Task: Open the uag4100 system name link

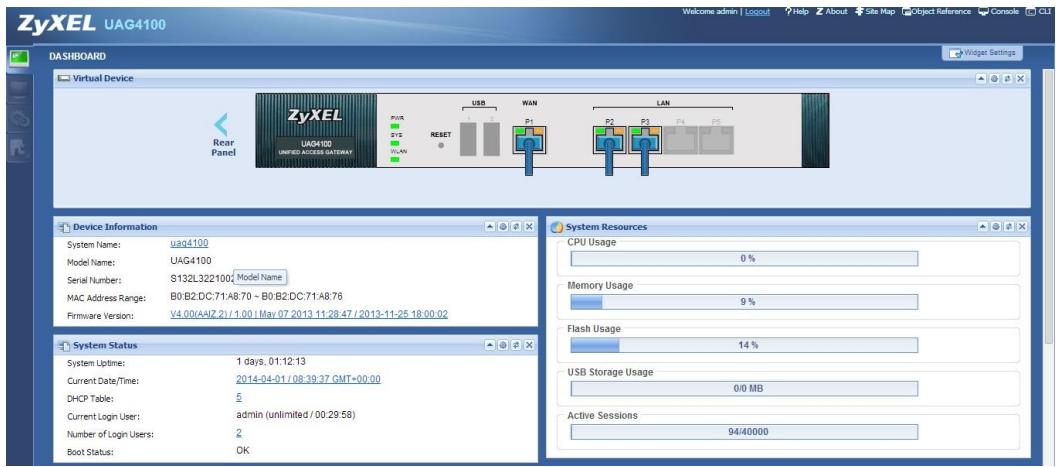Action: point(189,243)
